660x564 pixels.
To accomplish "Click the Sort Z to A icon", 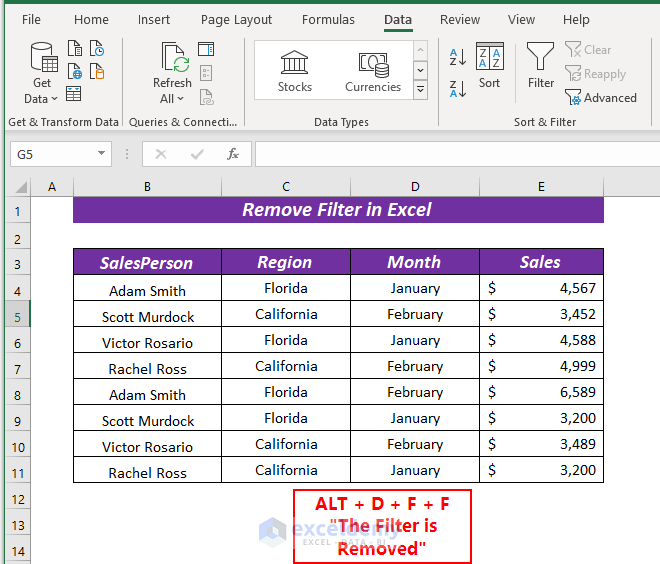I will point(458,89).
